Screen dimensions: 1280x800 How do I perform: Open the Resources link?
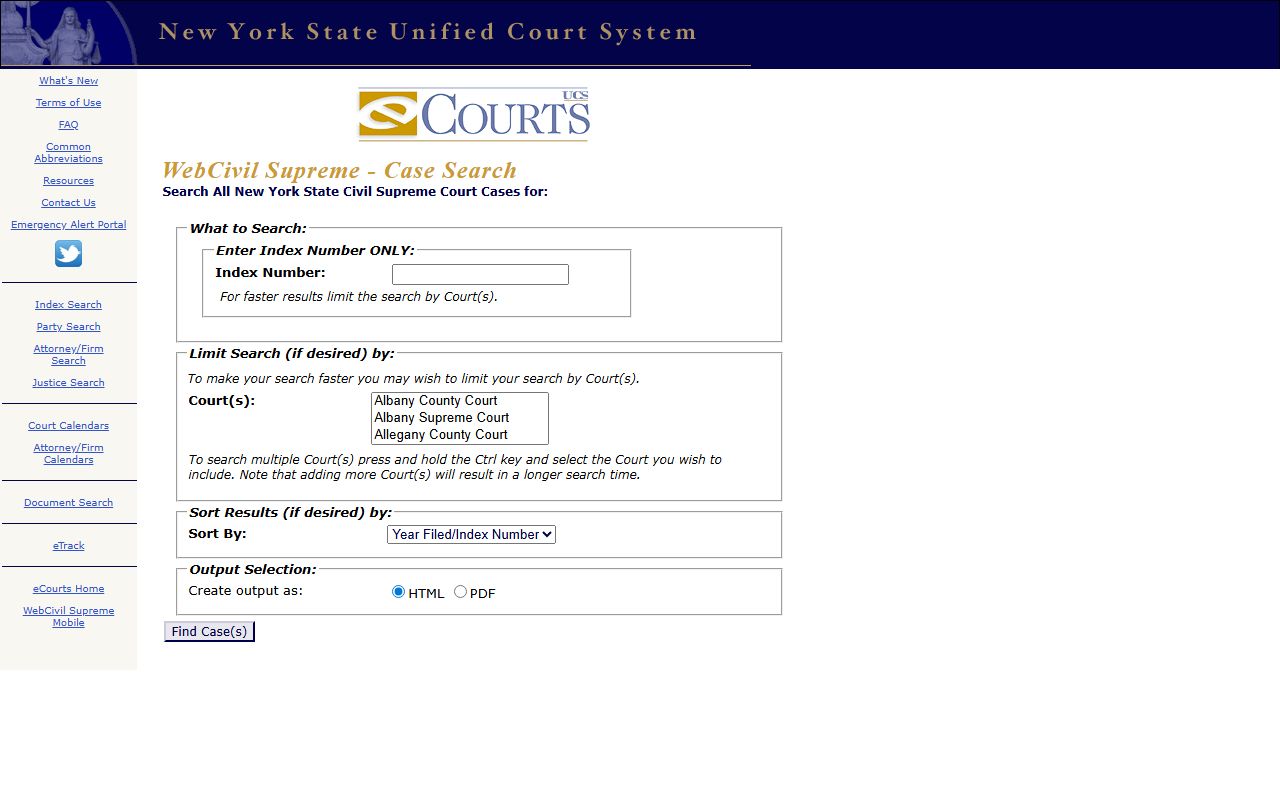pos(69,181)
